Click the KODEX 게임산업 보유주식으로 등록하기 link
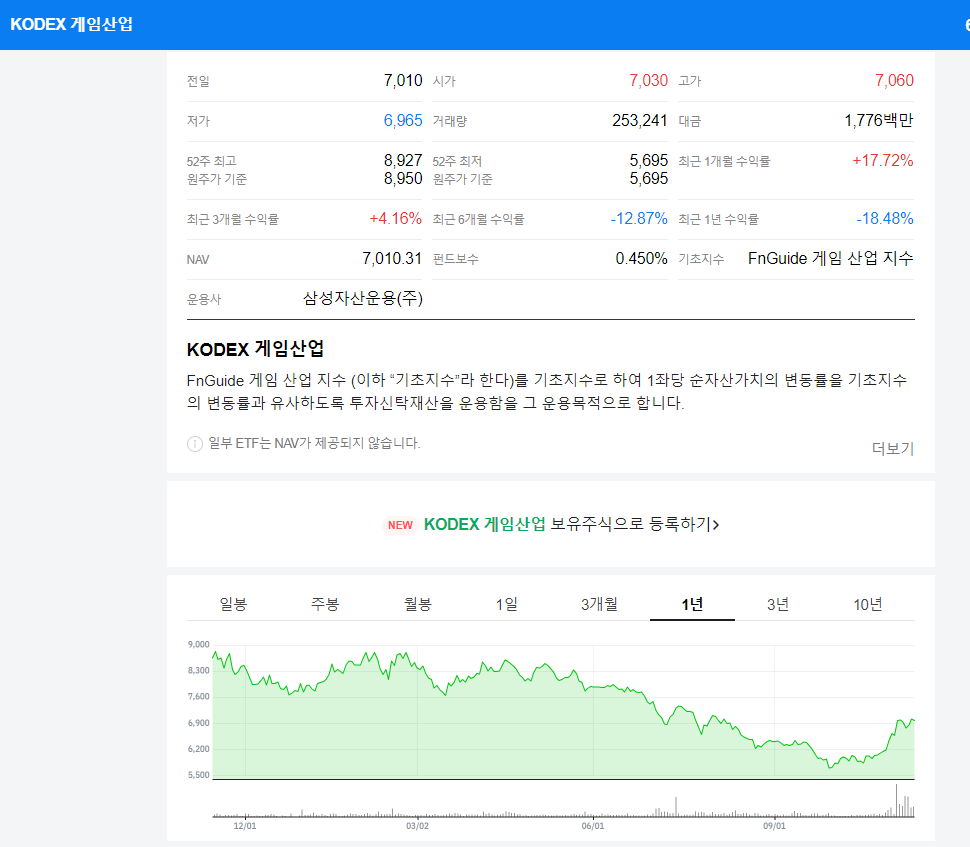Viewport: 970px width, 847px height. [572, 525]
